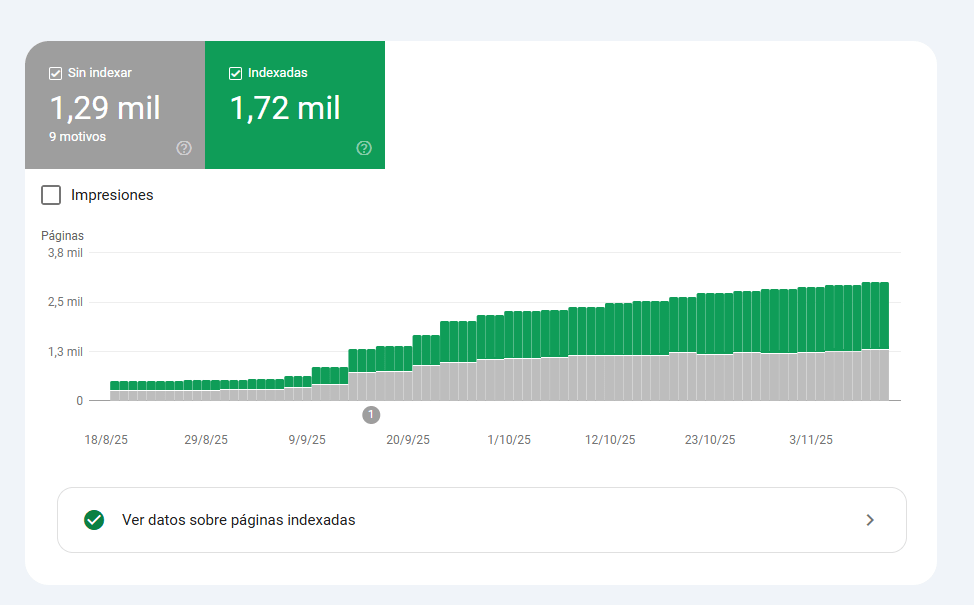Open the chevron arrow on indexed pages row
This screenshot has width=974, height=605.
[x=870, y=520]
